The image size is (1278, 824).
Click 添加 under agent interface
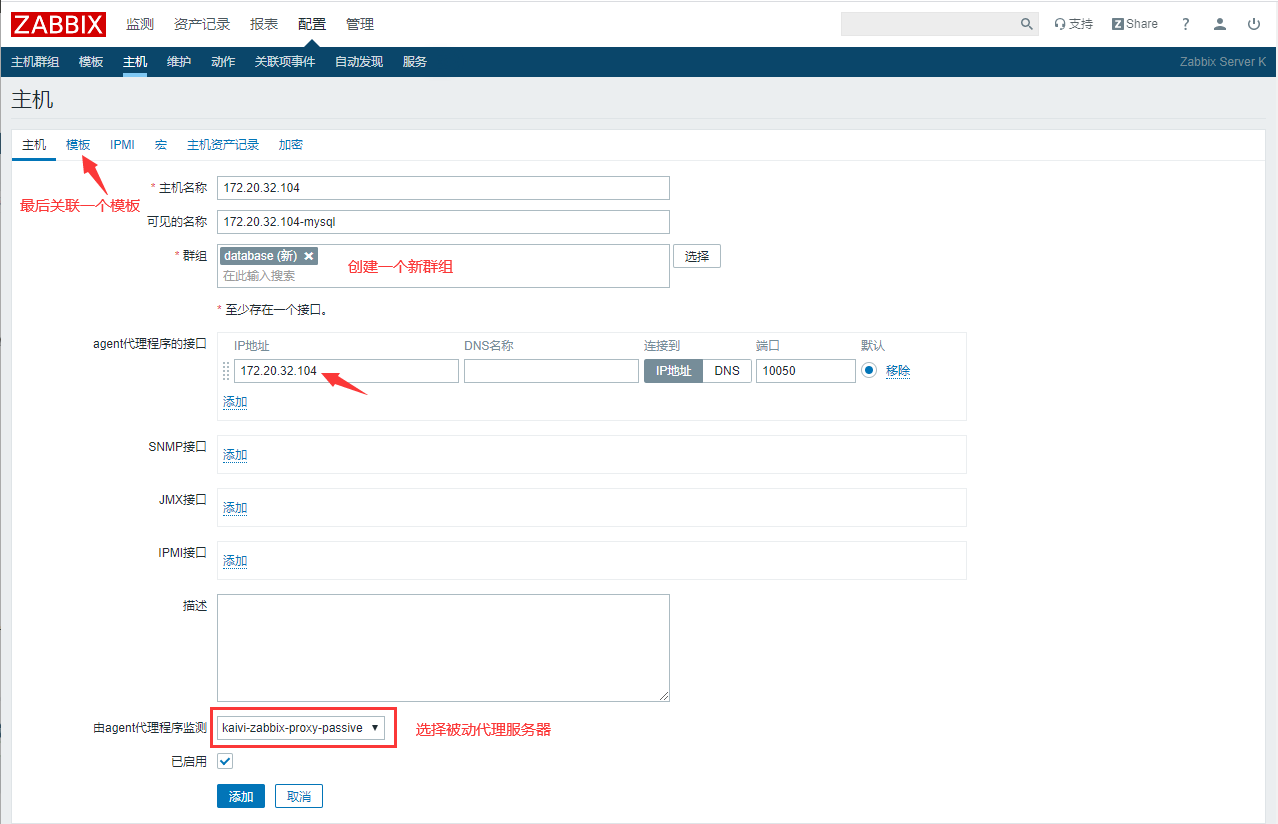tap(235, 402)
